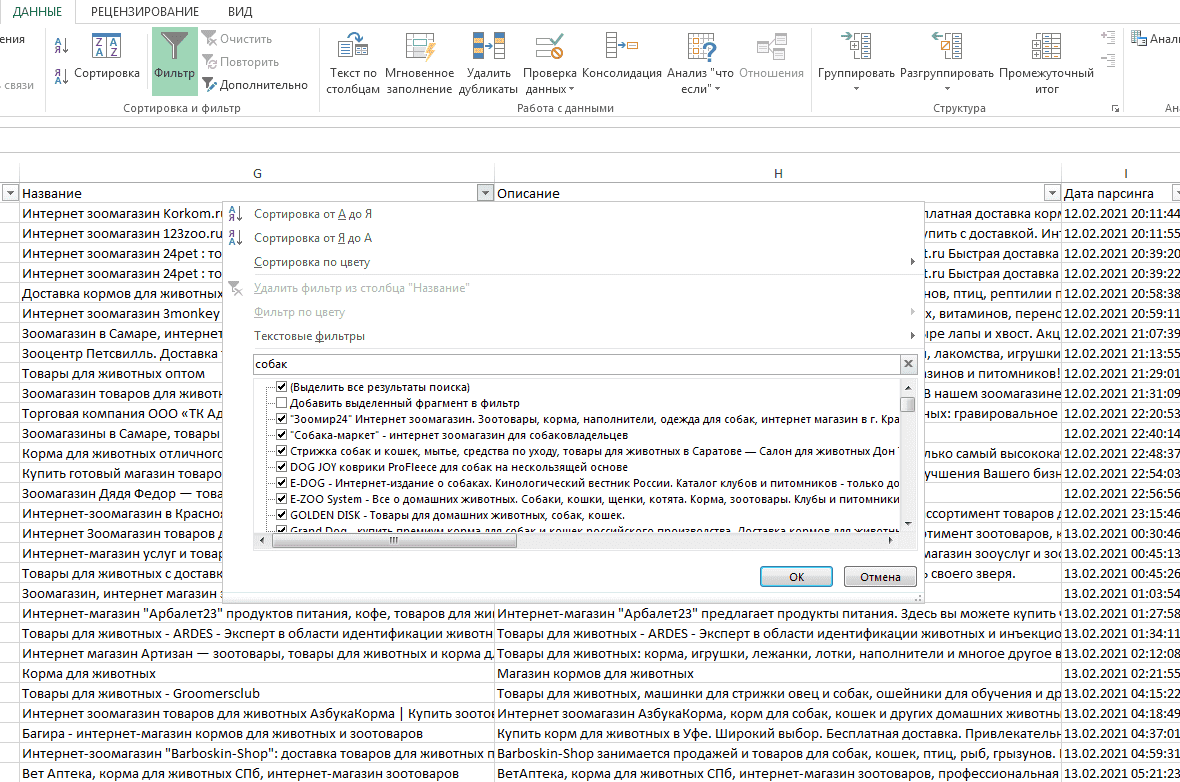Open the Сортировка dialog button
1180x782 pixels.
107,56
